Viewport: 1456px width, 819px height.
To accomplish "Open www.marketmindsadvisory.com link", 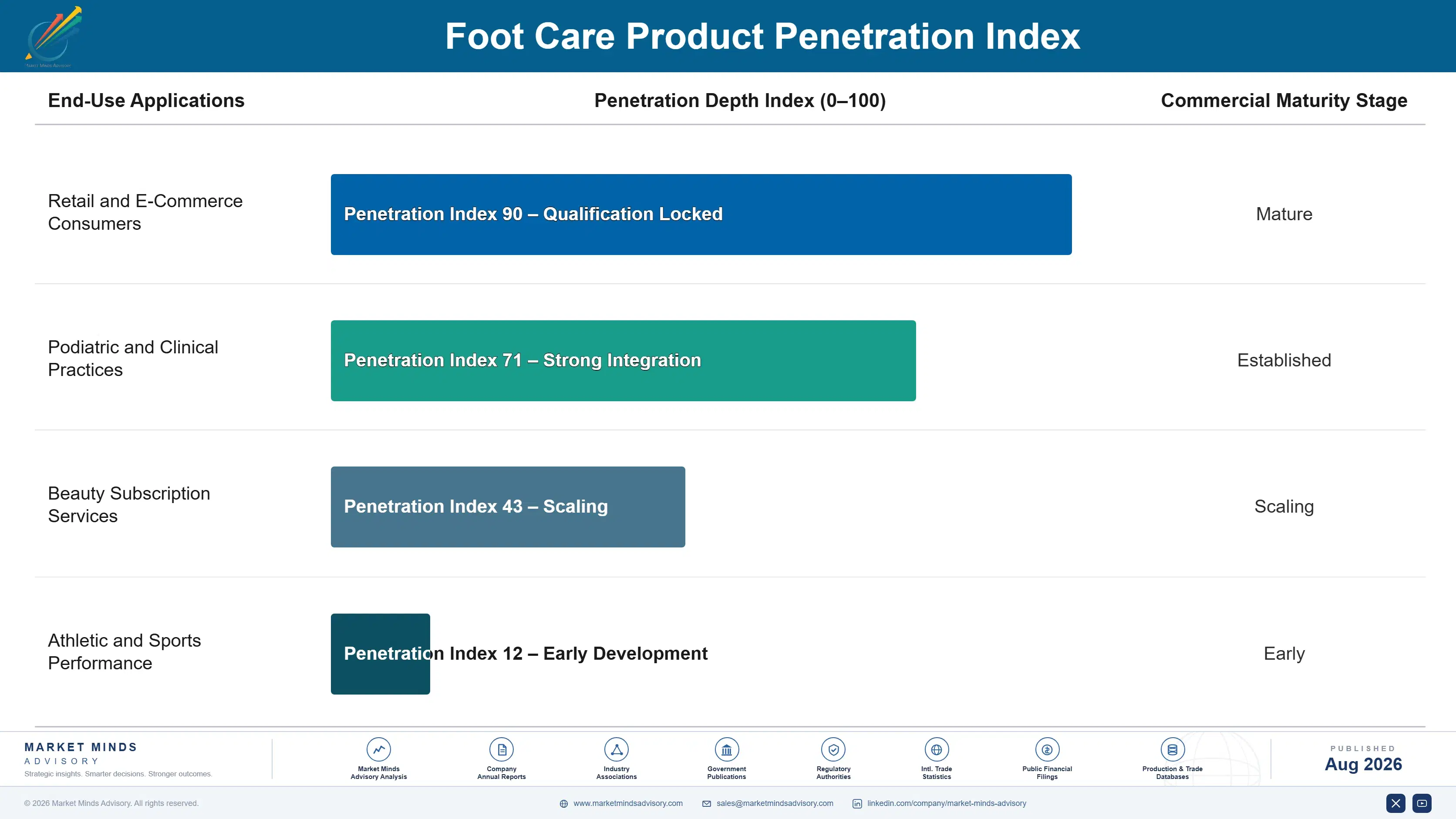I will pyautogui.click(x=628, y=803).
